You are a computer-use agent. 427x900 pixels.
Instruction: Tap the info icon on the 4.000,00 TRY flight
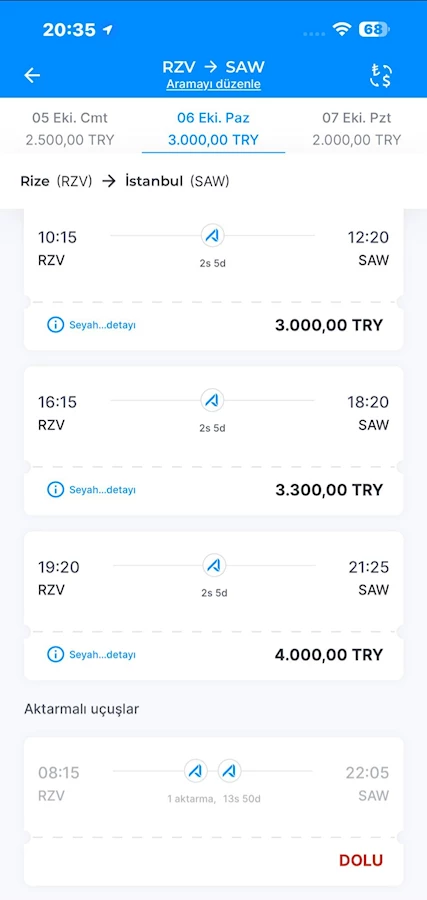55,654
